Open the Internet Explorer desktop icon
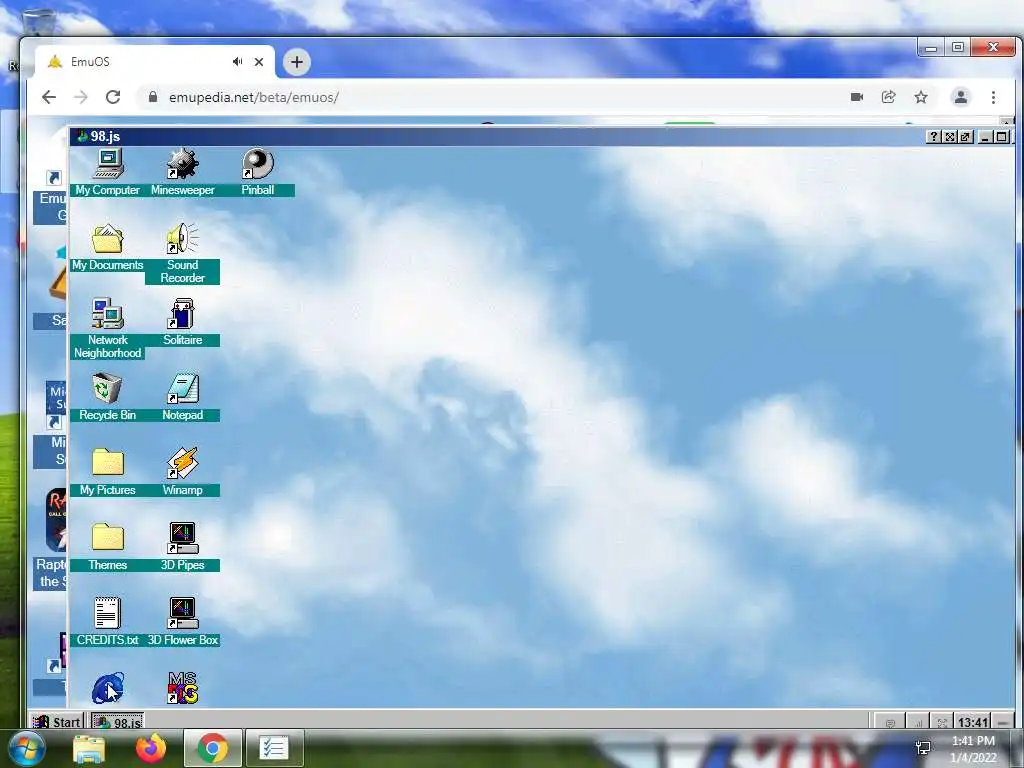Image resolution: width=1024 pixels, height=768 pixels. 108,688
